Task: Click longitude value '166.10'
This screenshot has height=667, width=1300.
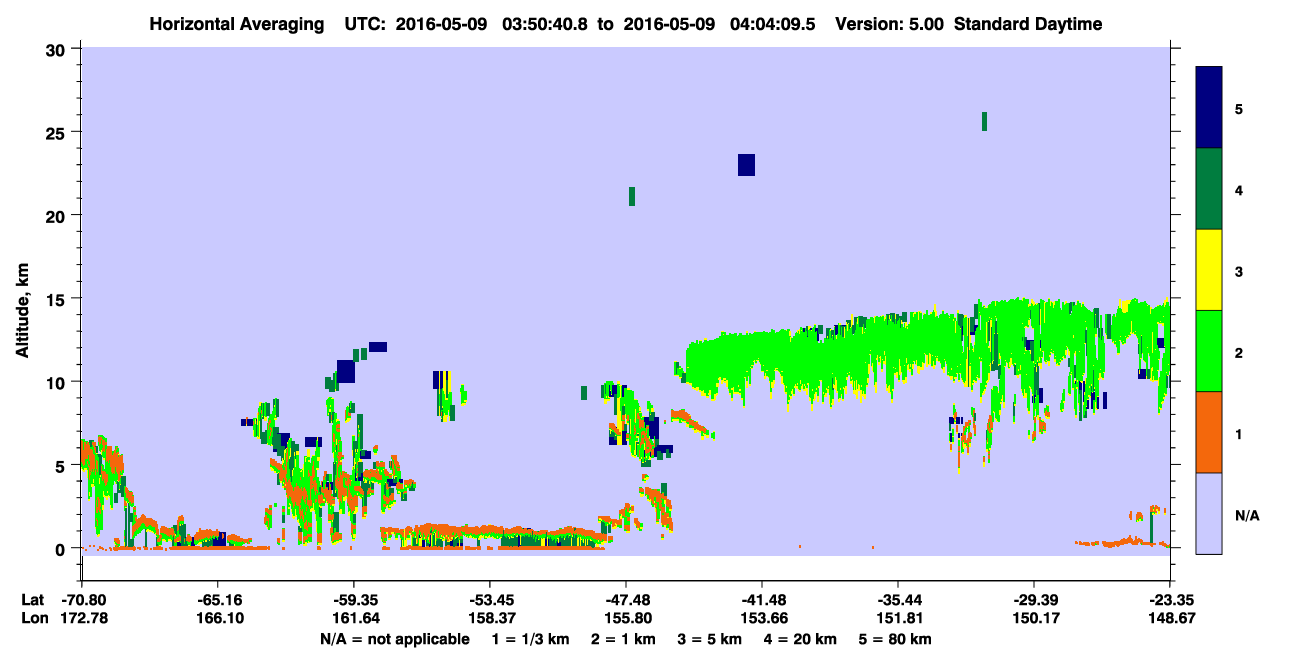Action: click(218, 618)
